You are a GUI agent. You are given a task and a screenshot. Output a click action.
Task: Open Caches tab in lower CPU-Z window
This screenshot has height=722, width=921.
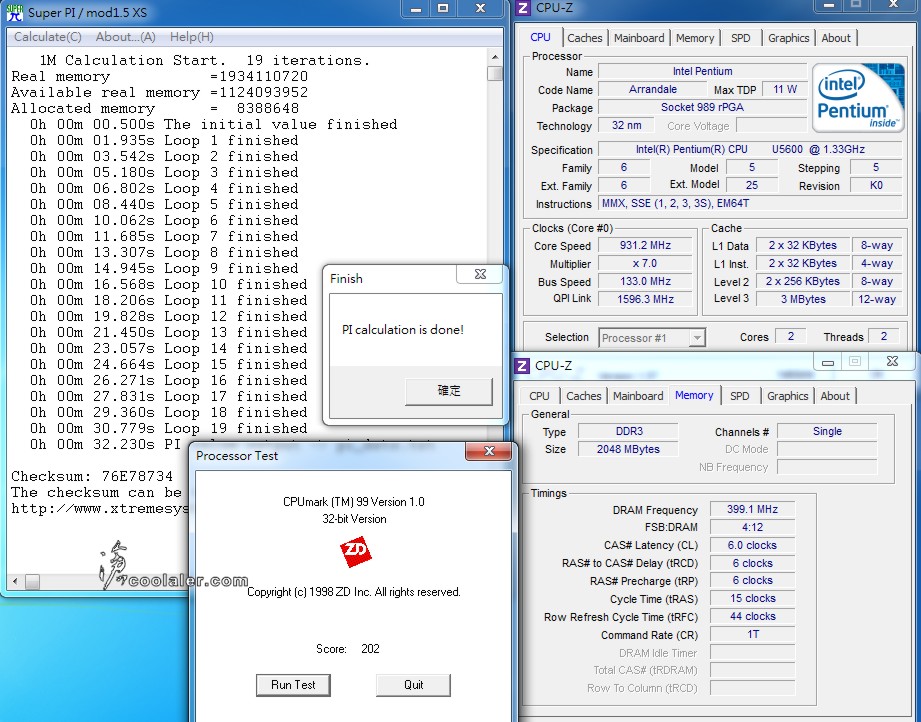tap(583, 396)
